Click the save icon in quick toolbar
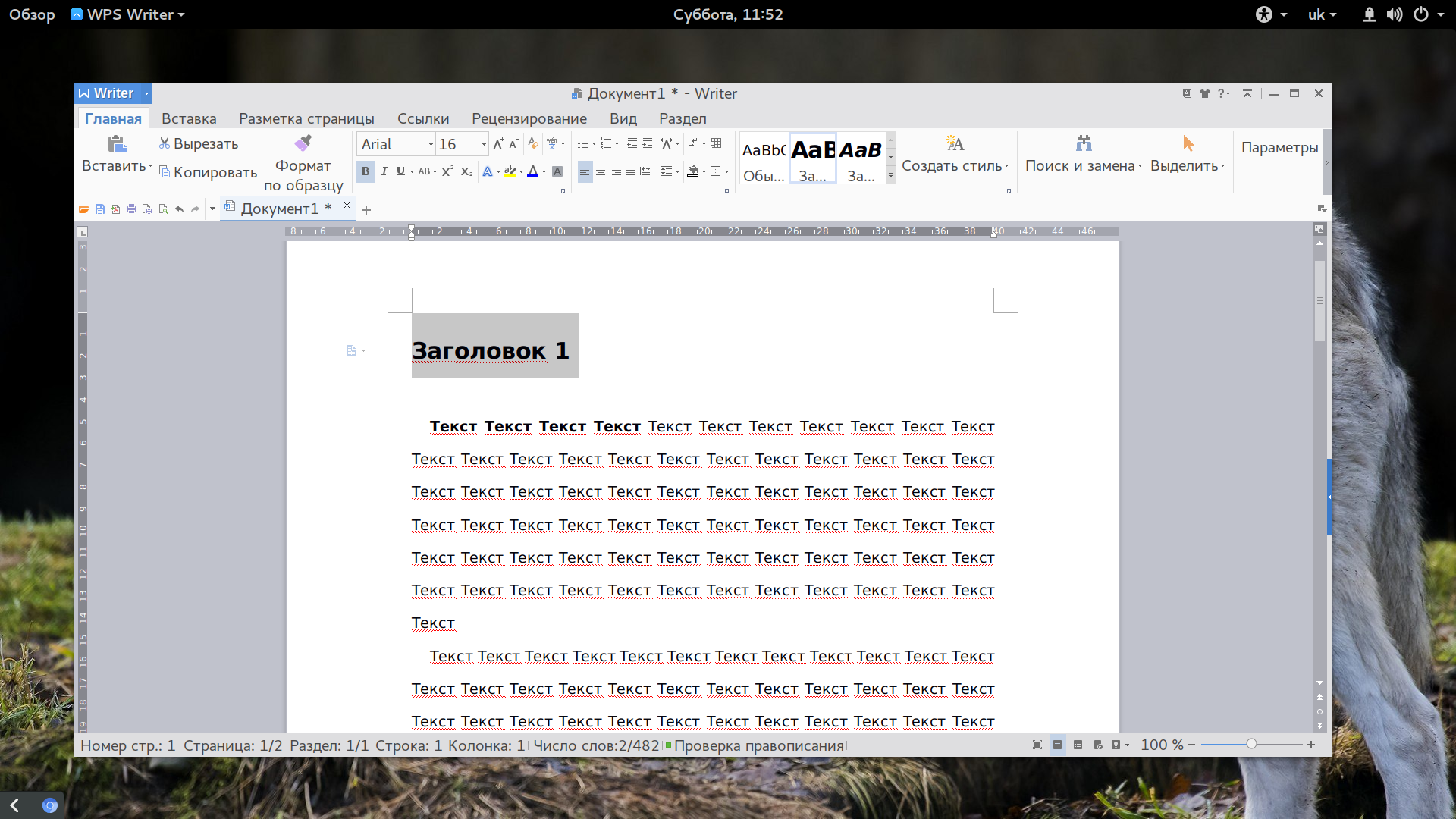The height and width of the screenshot is (819, 1456). pyautogui.click(x=100, y=209)
